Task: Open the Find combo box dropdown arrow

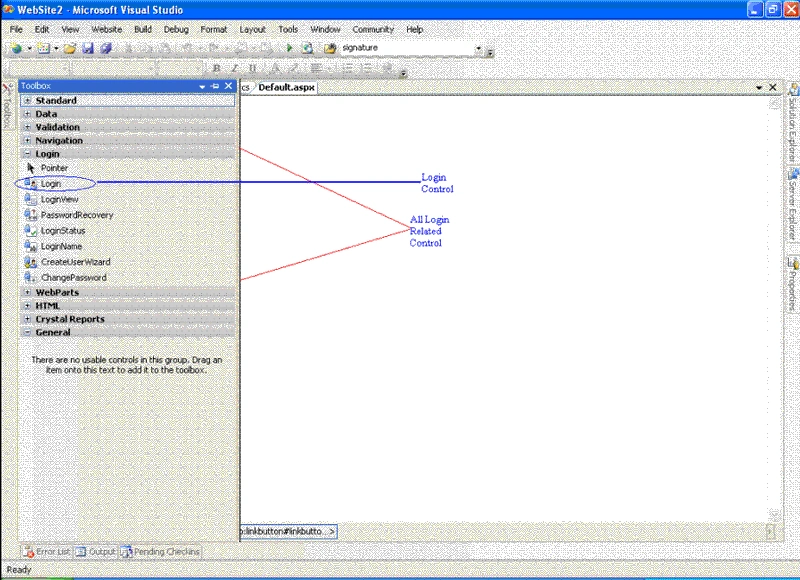Action: (478, 48)
